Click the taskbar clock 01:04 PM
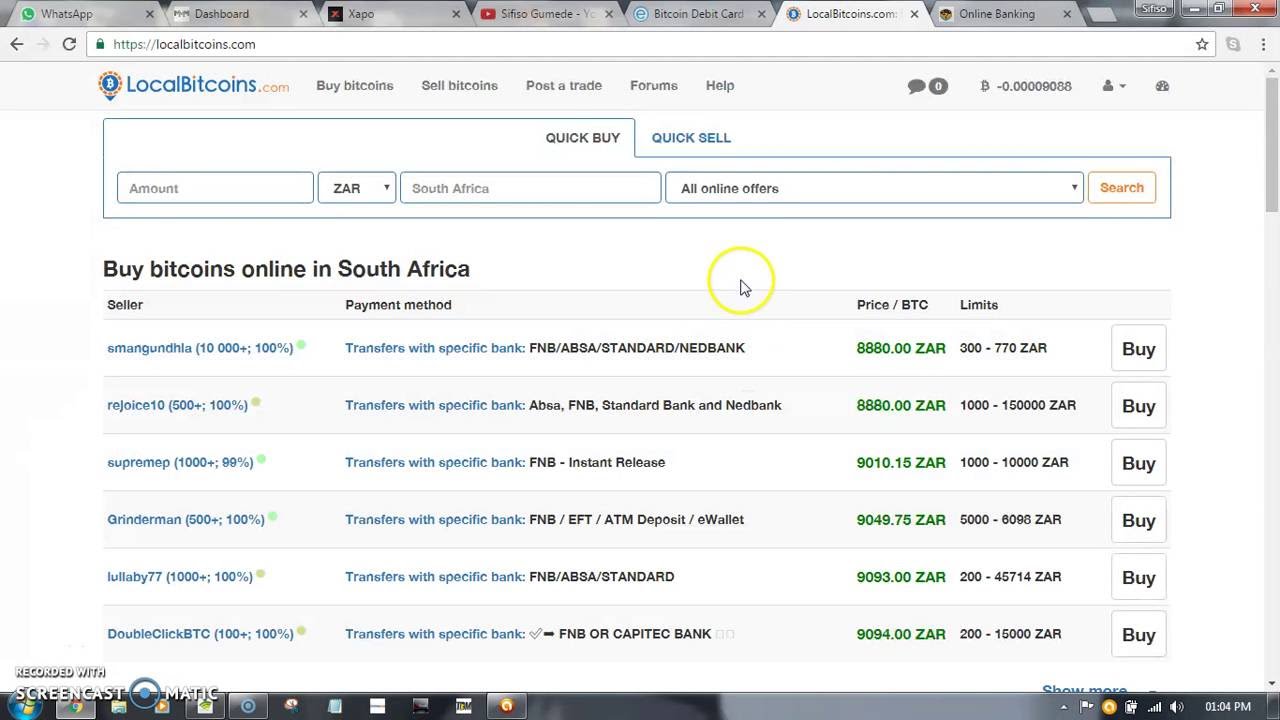 coord(1227,706)
